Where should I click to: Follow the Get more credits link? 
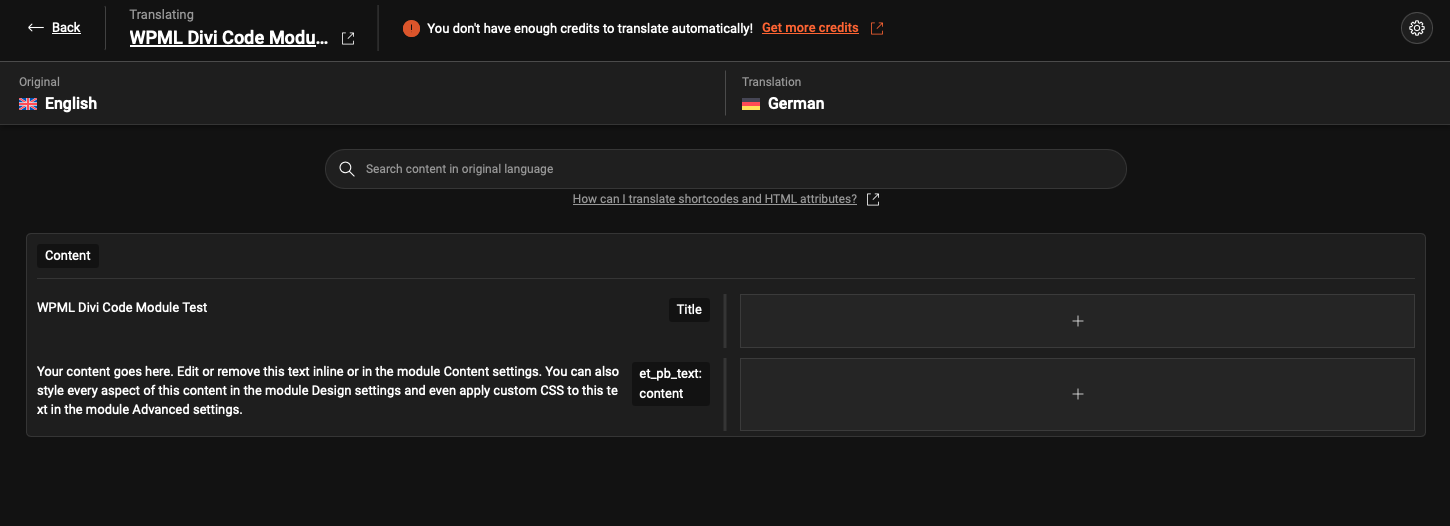click(810, 28)
